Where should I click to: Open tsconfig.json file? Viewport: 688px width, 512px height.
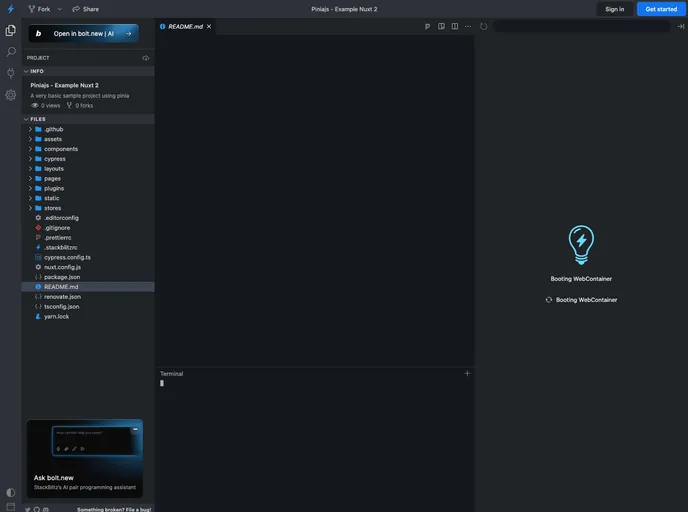pyautogui.click(x=88, y=306)
